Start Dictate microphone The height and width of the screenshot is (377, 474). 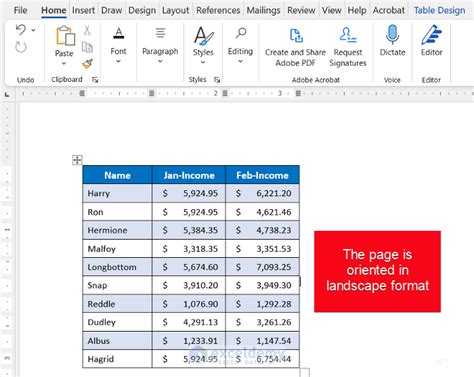392,41
